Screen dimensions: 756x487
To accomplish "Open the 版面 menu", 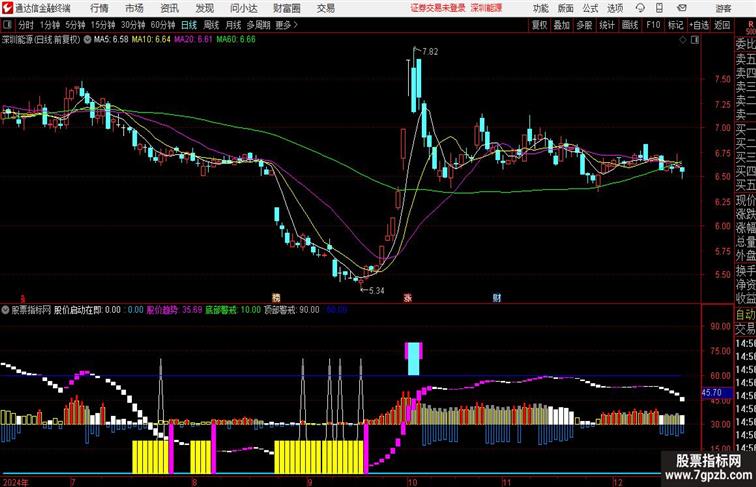I will tap(566, 8).
